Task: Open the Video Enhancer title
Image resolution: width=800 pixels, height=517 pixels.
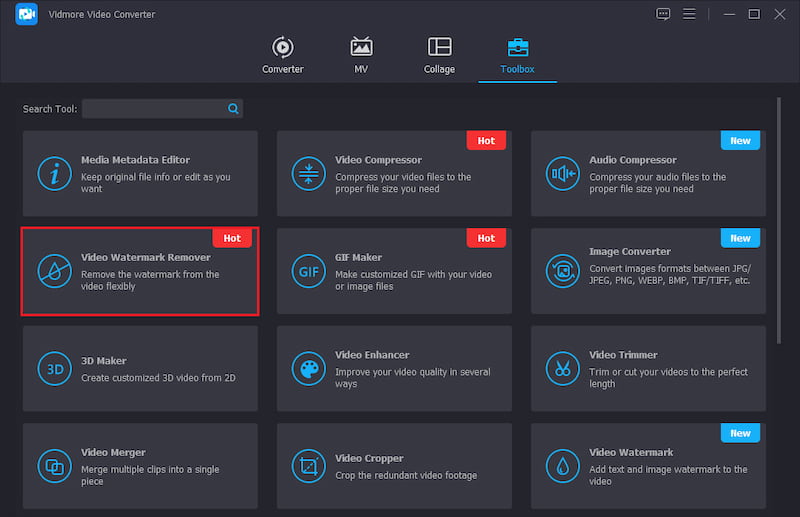Action: pos(372,355)
